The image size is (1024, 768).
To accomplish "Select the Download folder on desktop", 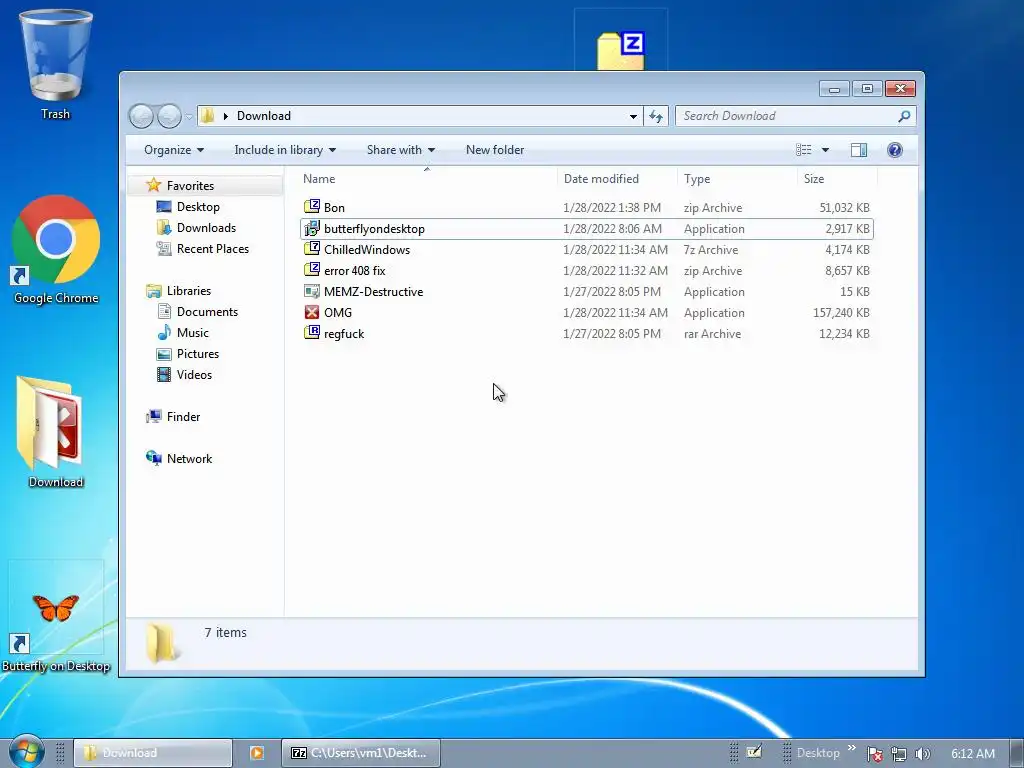I will (56, 431).
